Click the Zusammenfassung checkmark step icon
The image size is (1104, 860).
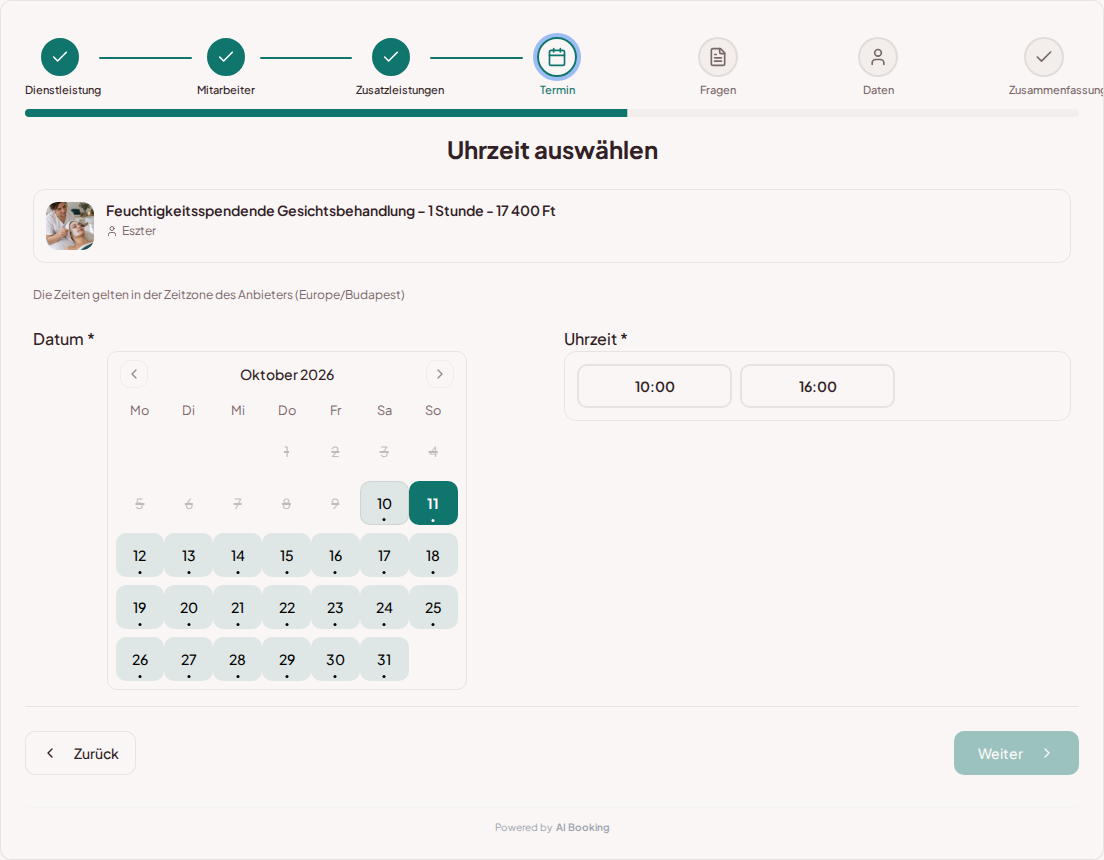coord(1043,57)
